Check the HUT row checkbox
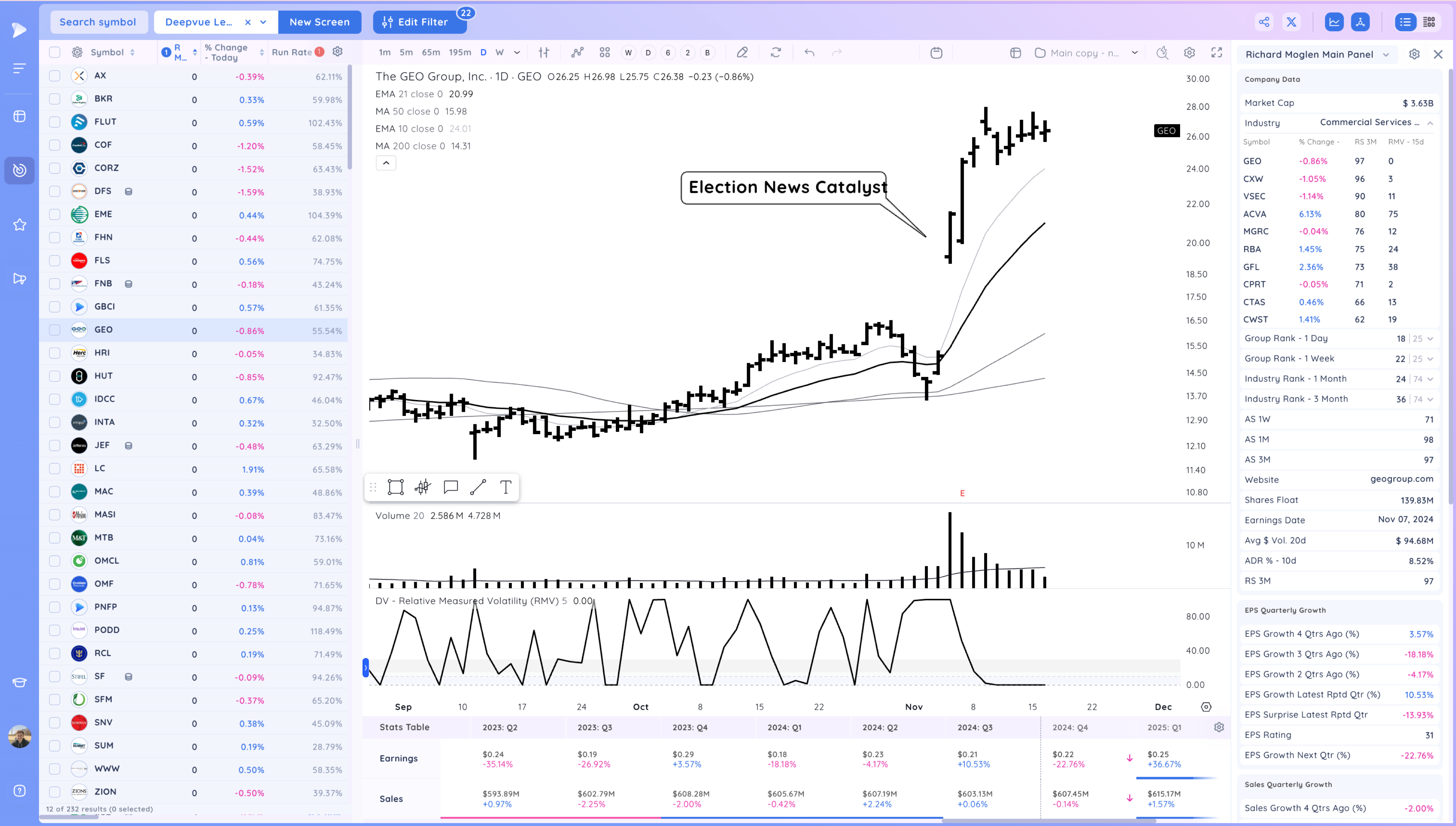The height and width of the screenshot is (826, 1456). tap(55, 376)
